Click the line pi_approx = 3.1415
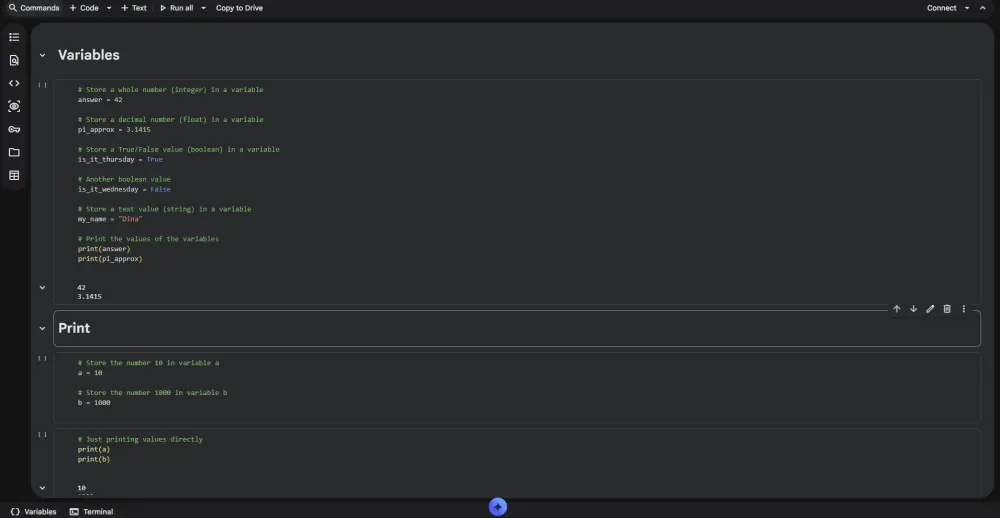The width and height of the screenshot is (1000, 518). tap(114, 130)
